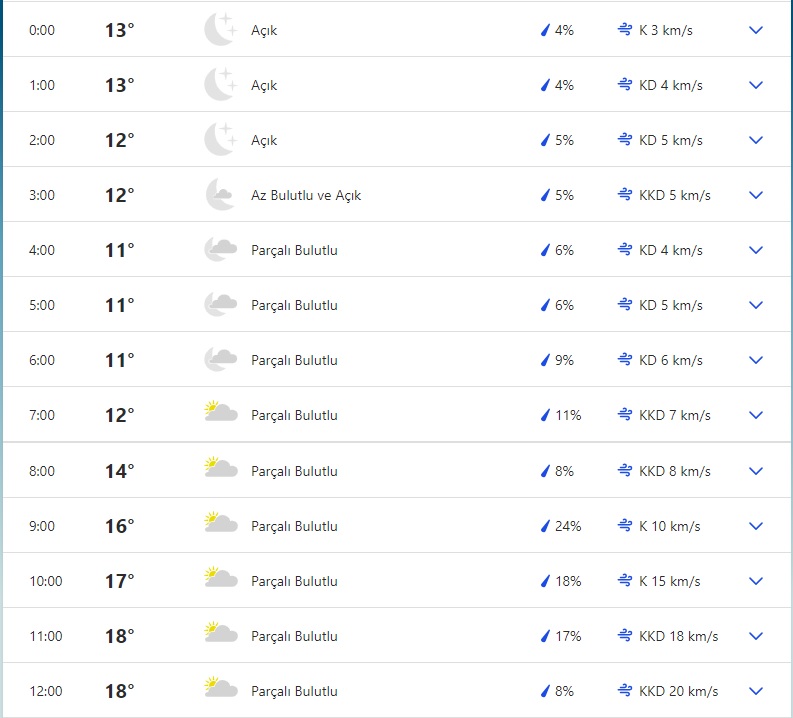The image size is (793, 718).
Task: Click the 8:00 time label
Action: tap(43, 471)
